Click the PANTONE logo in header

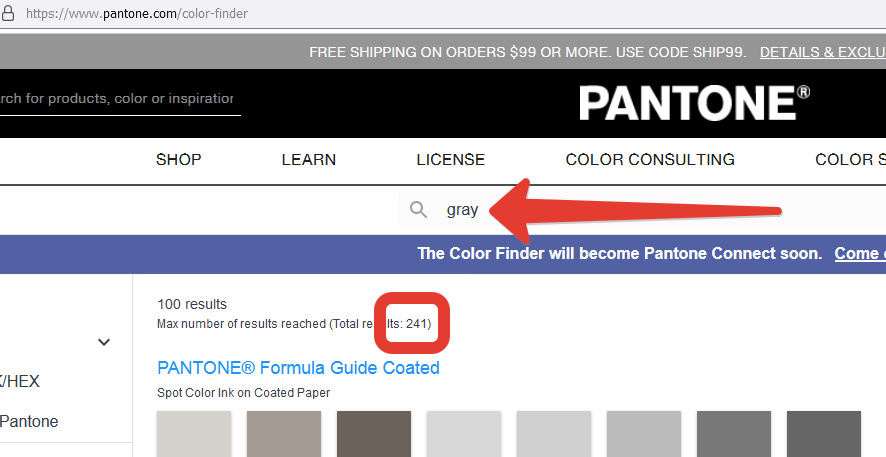(694, 103)
